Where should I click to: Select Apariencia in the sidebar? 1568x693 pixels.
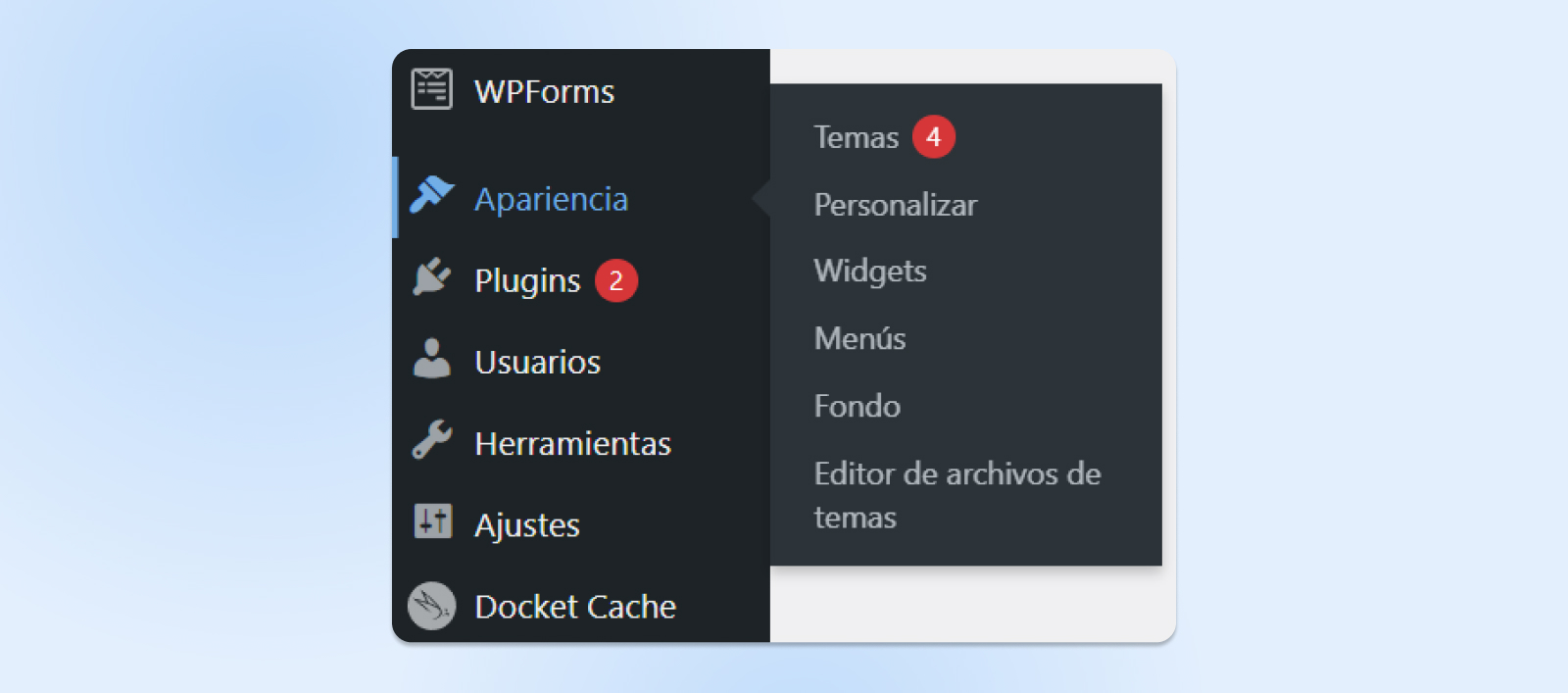pos(551,199)
